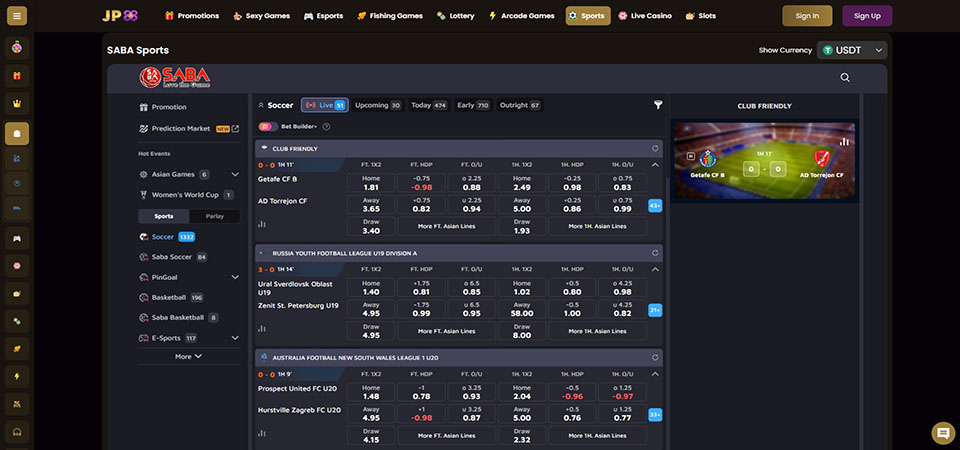Click the Getafe vs Torrejon match banner
Image resolution: width=960 pixels, height=450 pixels.
(764, 160)
